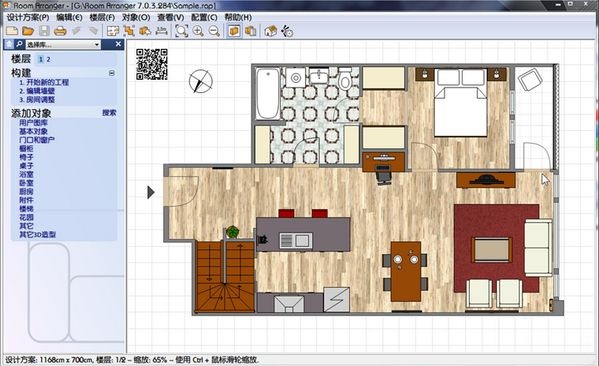Click the 搜索 link
The image size is (599, 366).
(x=109, y=113)
